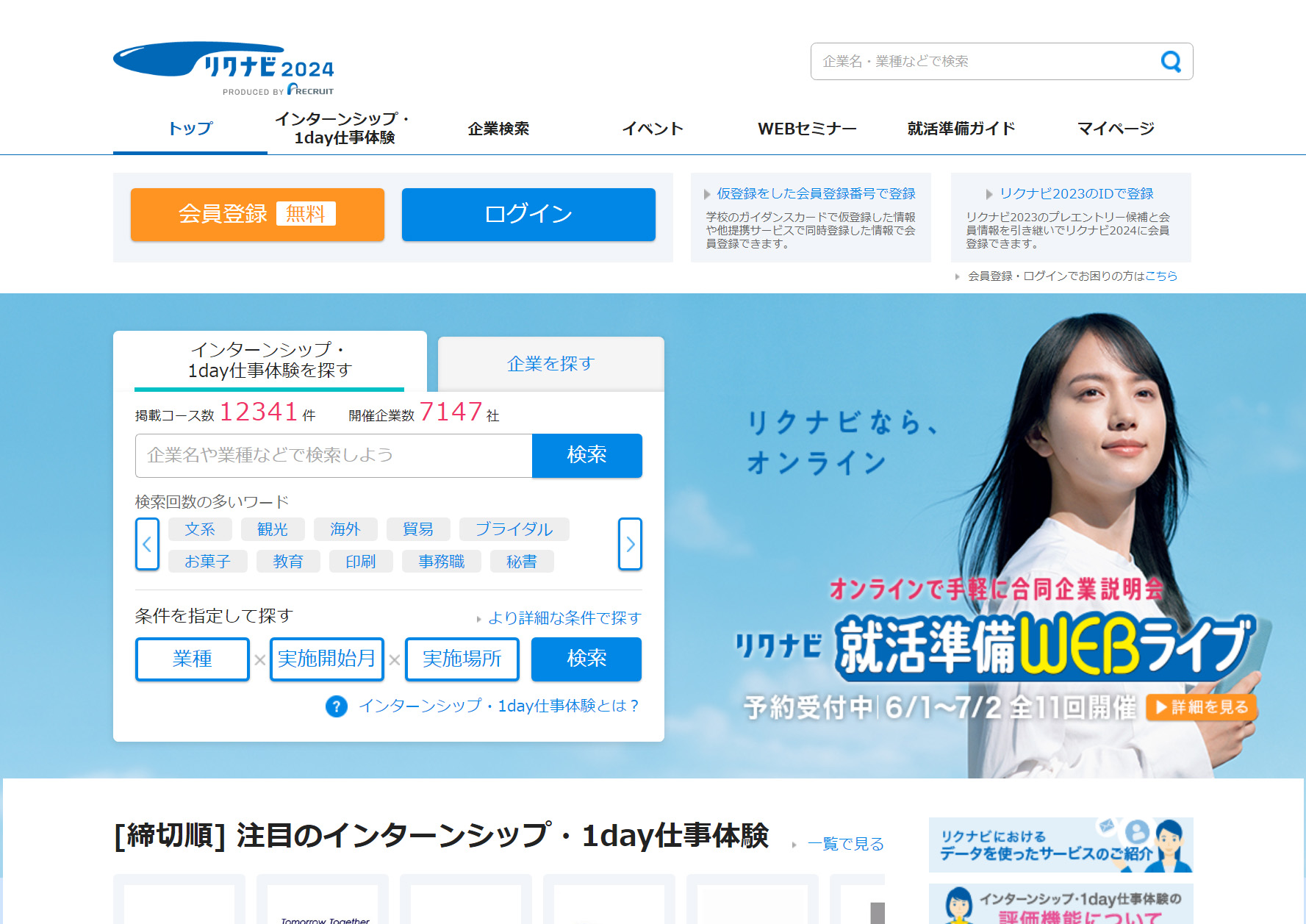Select the 文系 keyword tag
The width and height of the screenshot is (1306, 924).
coord(200,529)
